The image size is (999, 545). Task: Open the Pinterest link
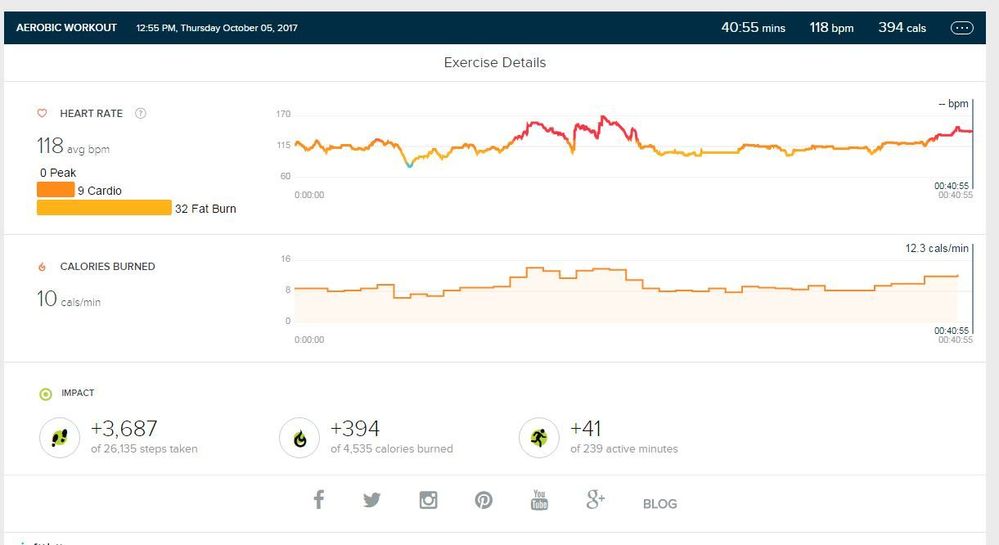tap(484, 500)
